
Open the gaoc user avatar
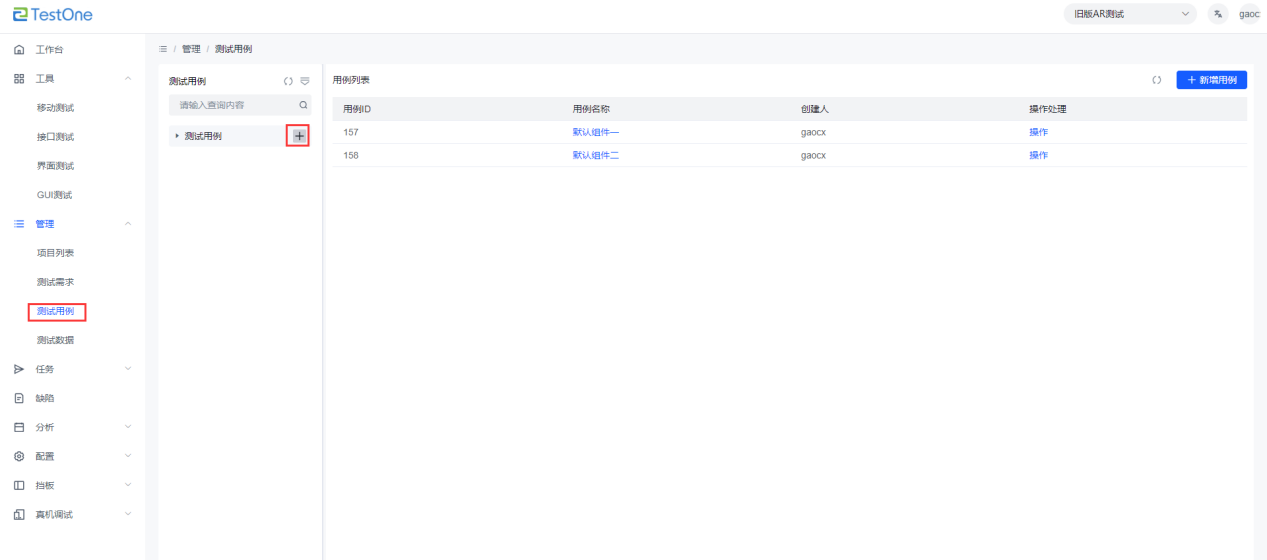click(1249, 14)
